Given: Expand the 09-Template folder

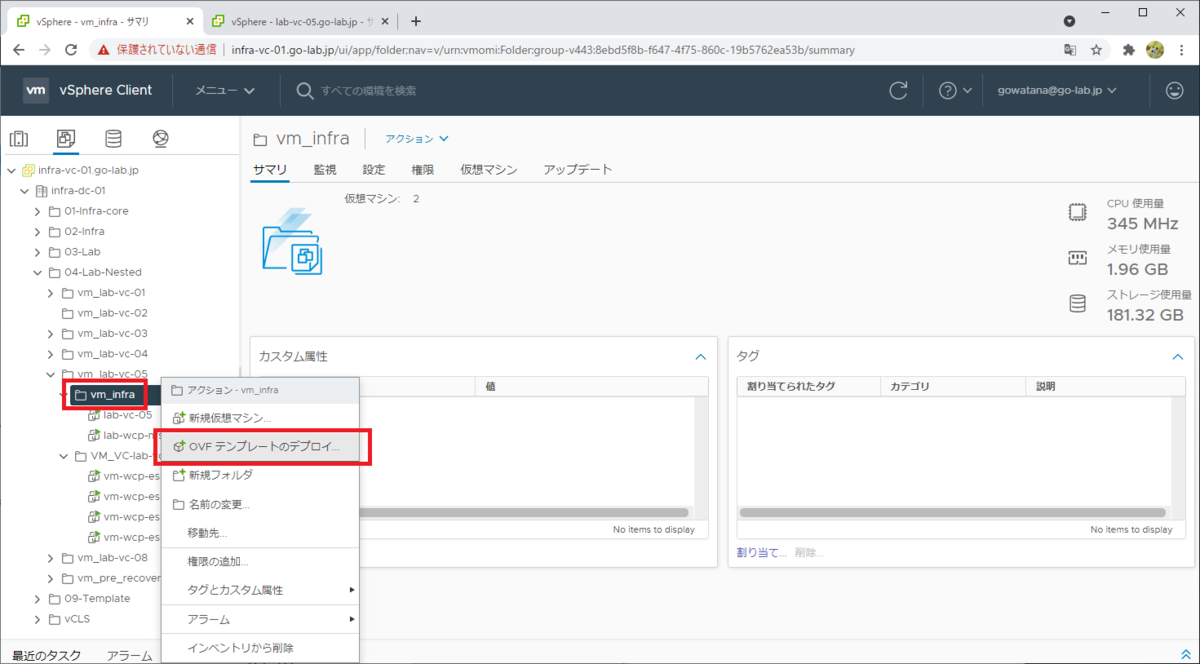Looking at the screenshot, I should point(38,598).
